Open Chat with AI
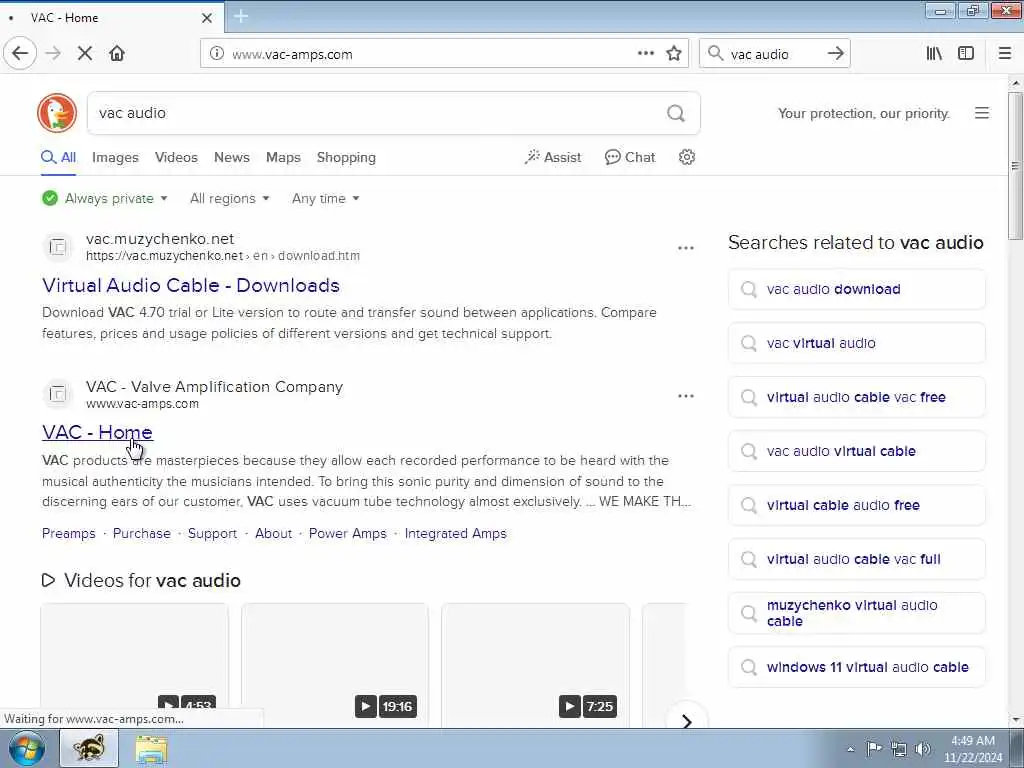This screenshot has width=1024, height=768. (x=630, y=157)
